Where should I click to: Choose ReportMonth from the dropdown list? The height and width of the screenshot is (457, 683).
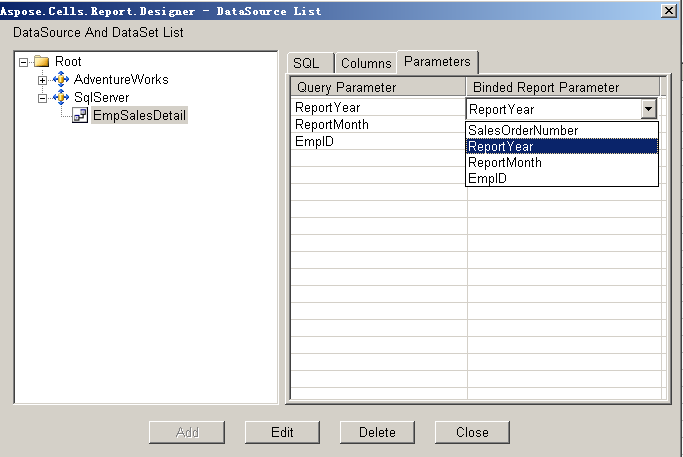tap(562, 162)
